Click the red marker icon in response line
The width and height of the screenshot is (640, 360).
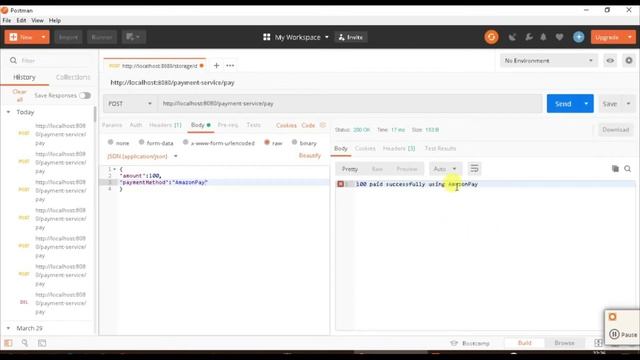(x=340, y=184)
